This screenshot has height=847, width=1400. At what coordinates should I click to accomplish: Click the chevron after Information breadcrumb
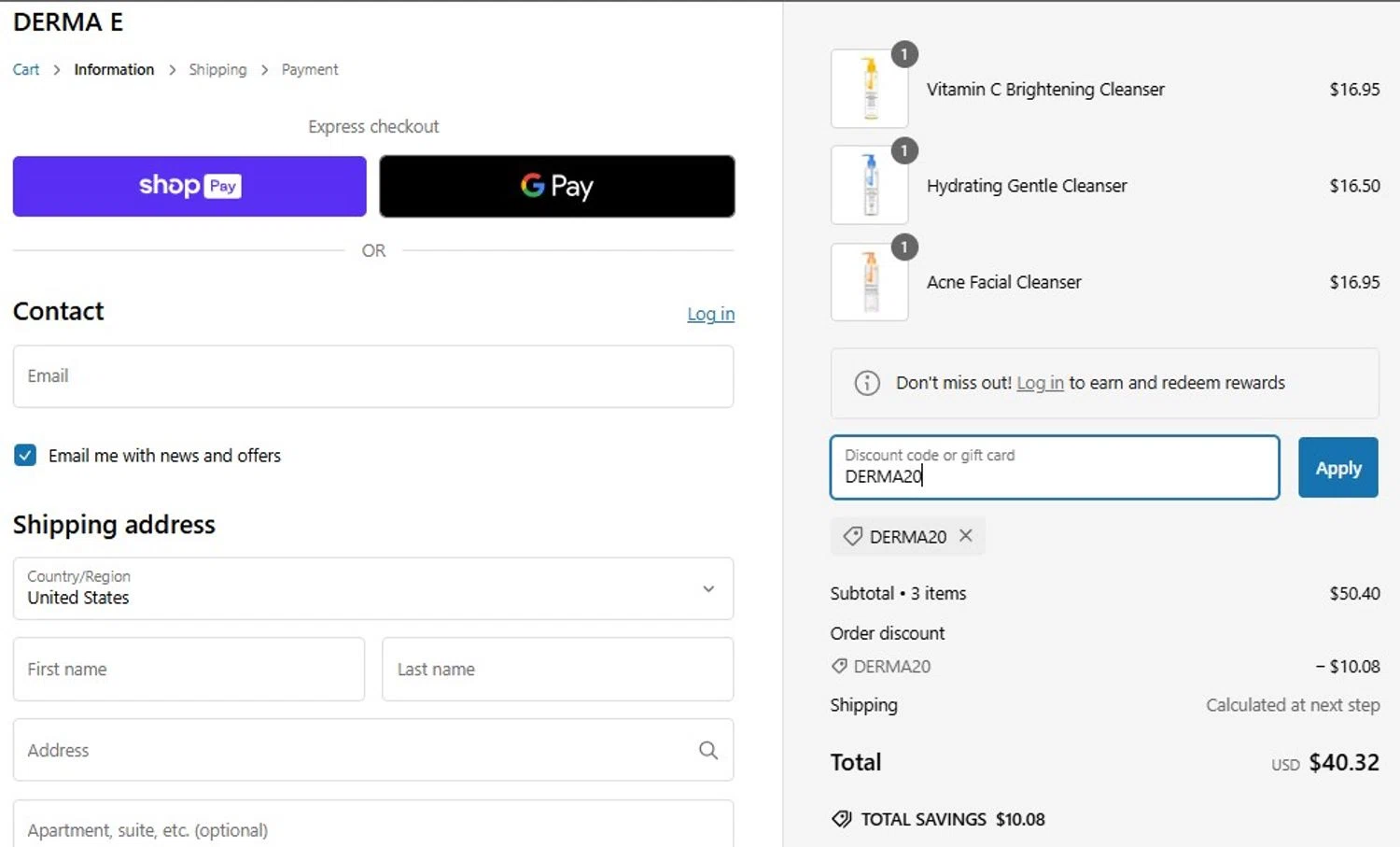[x=172, y=70]
